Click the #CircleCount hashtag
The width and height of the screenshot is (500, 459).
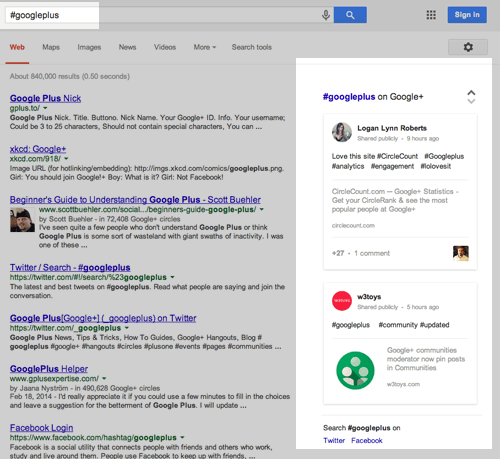397,156
